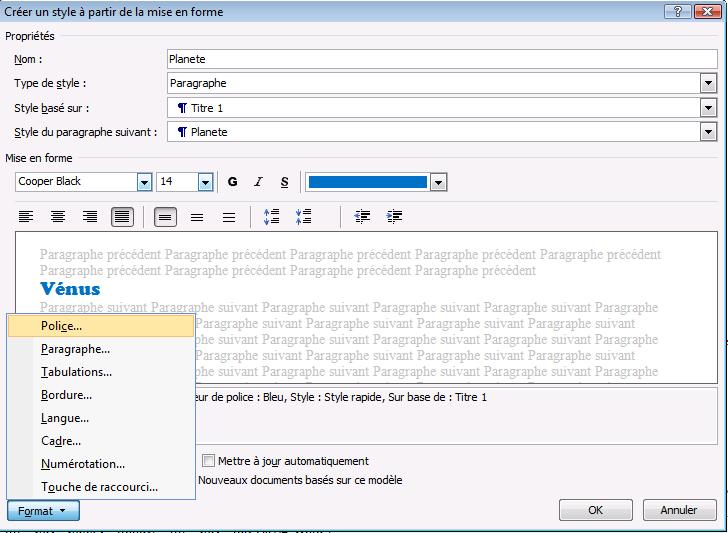
Task: Set 1.5 line spacing
Action: [x=197, y=217]
